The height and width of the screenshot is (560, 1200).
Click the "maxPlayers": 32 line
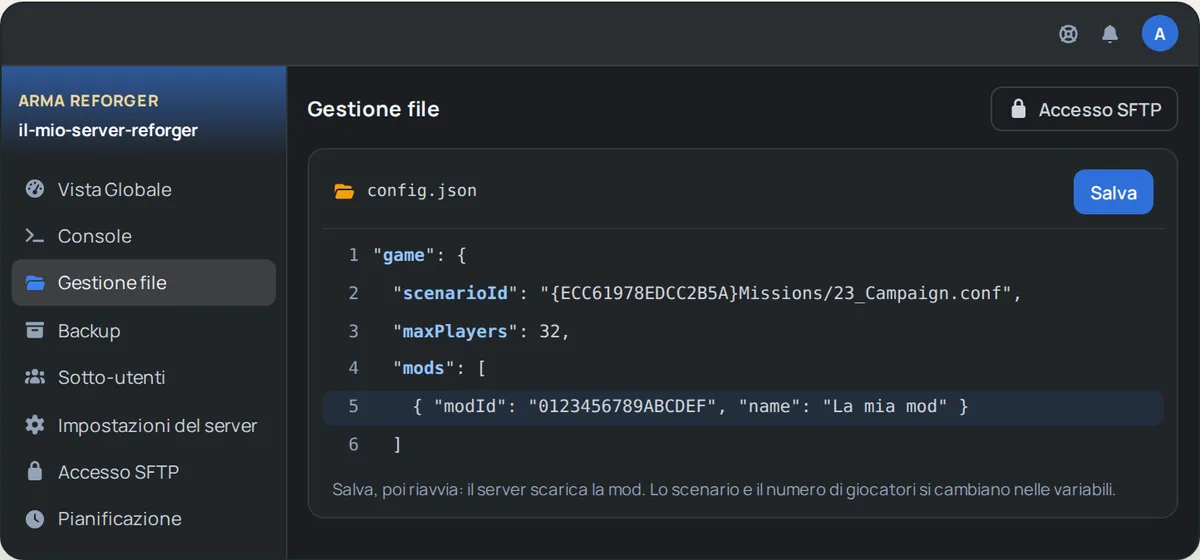coord(743,331)
